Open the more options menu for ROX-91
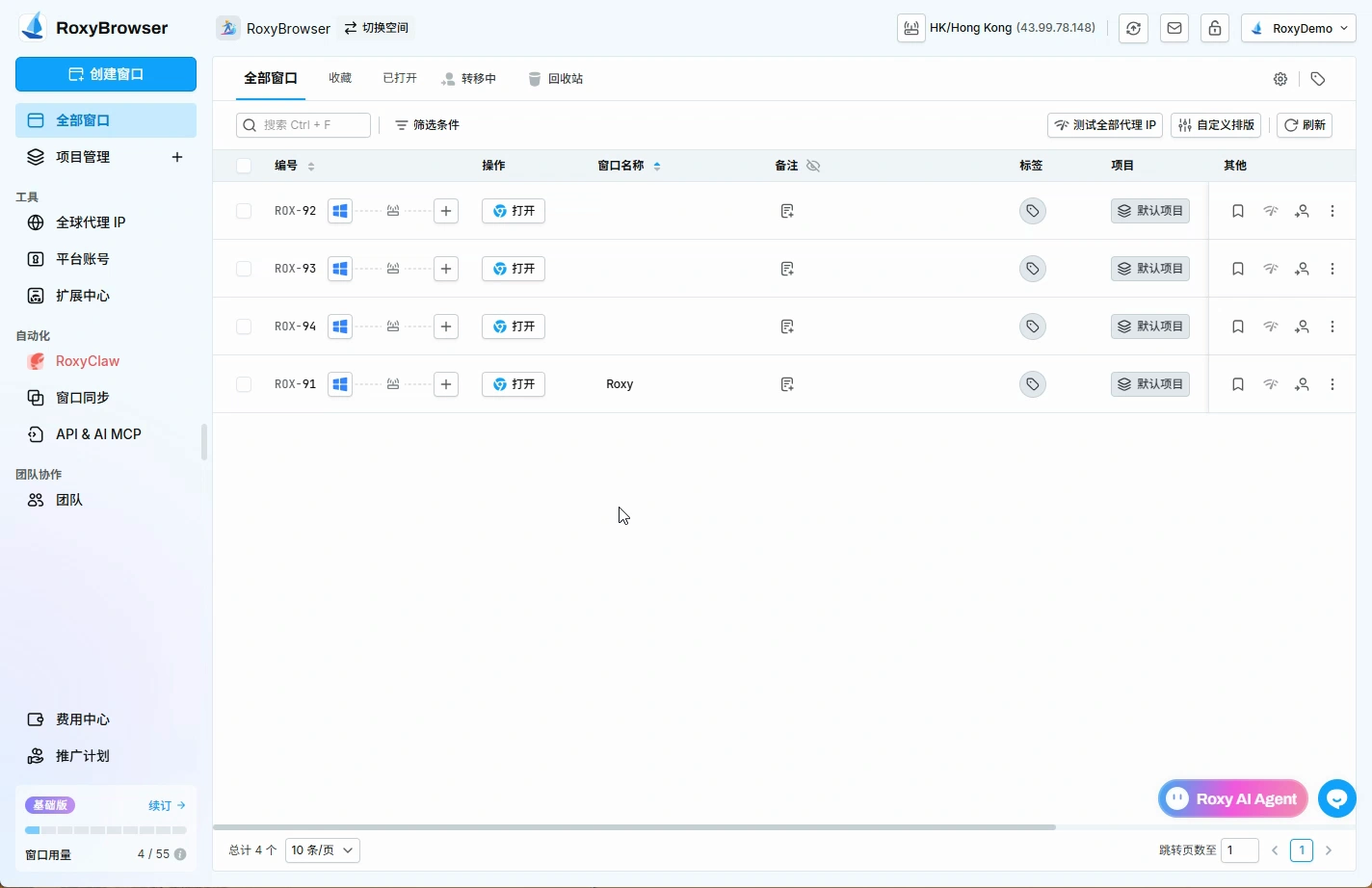This screenshot has width=1372, height=888. tap(1332, 384)
